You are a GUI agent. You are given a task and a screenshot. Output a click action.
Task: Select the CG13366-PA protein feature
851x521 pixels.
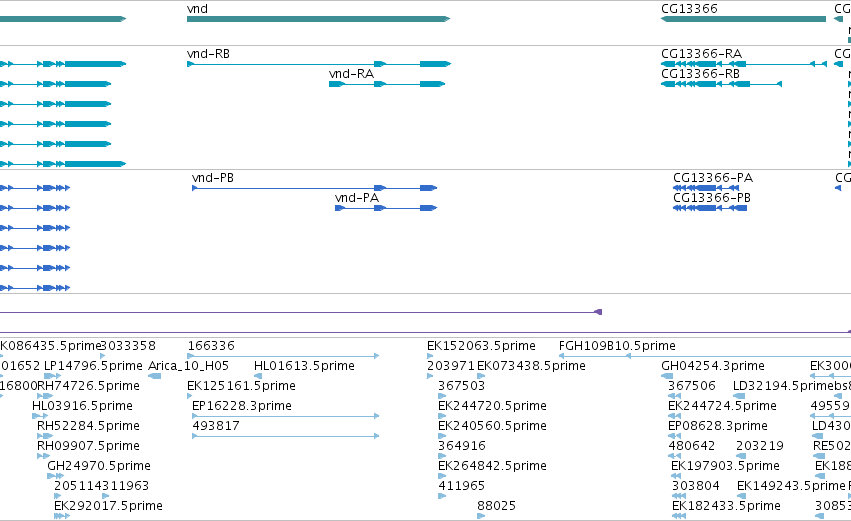pos(706,188)
